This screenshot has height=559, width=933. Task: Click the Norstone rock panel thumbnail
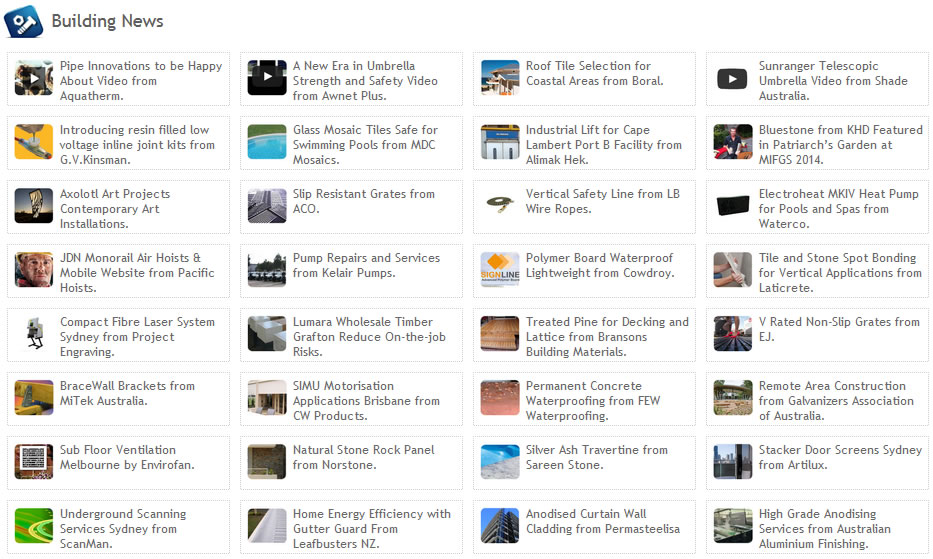pos(267,461)
